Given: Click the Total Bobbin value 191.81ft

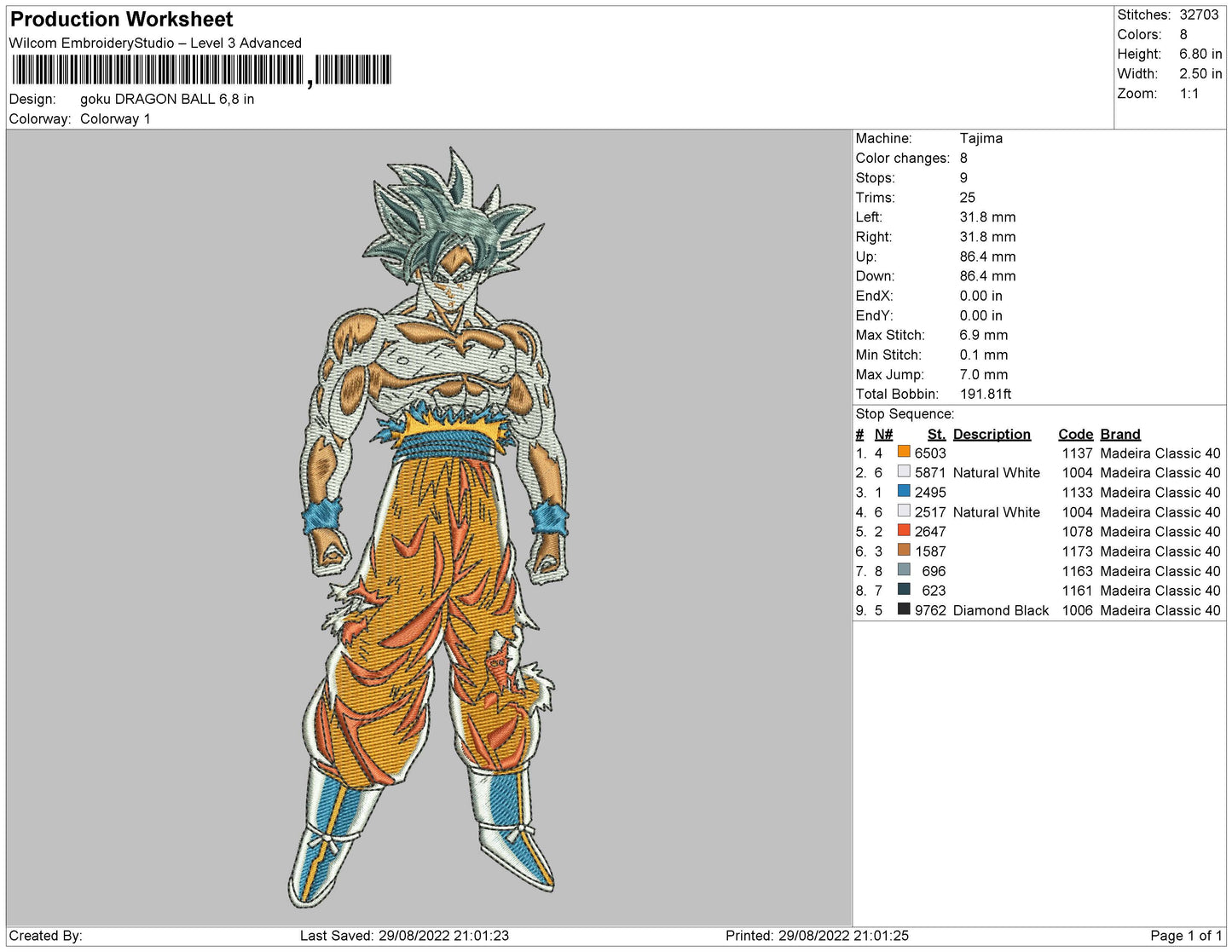Looking at the screenshot, I should pyautogui.click(x=986, y=394).
